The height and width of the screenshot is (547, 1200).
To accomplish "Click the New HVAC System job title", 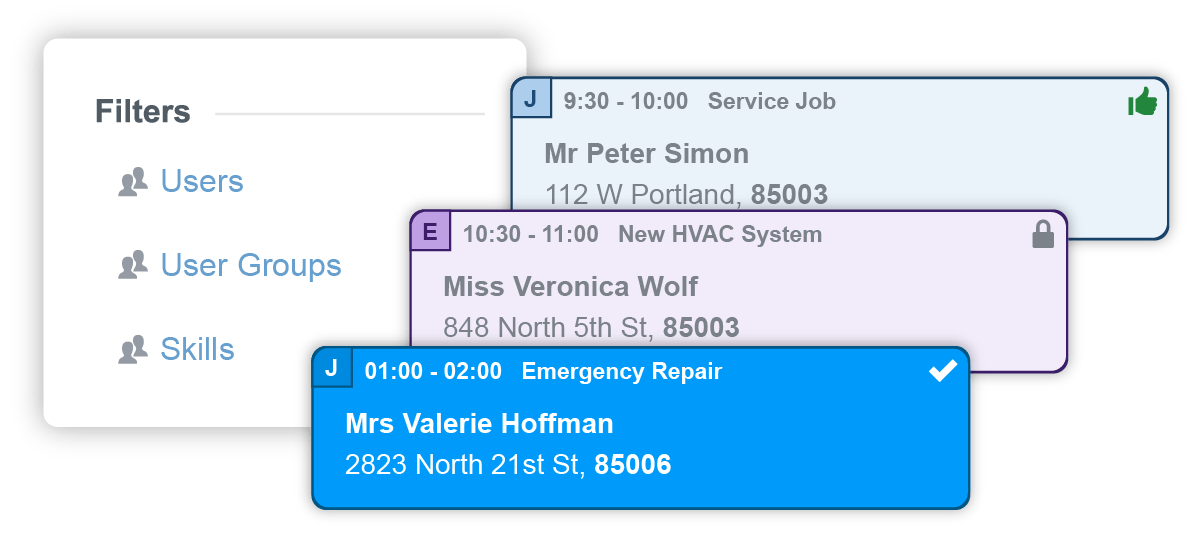I will point(720,235).
